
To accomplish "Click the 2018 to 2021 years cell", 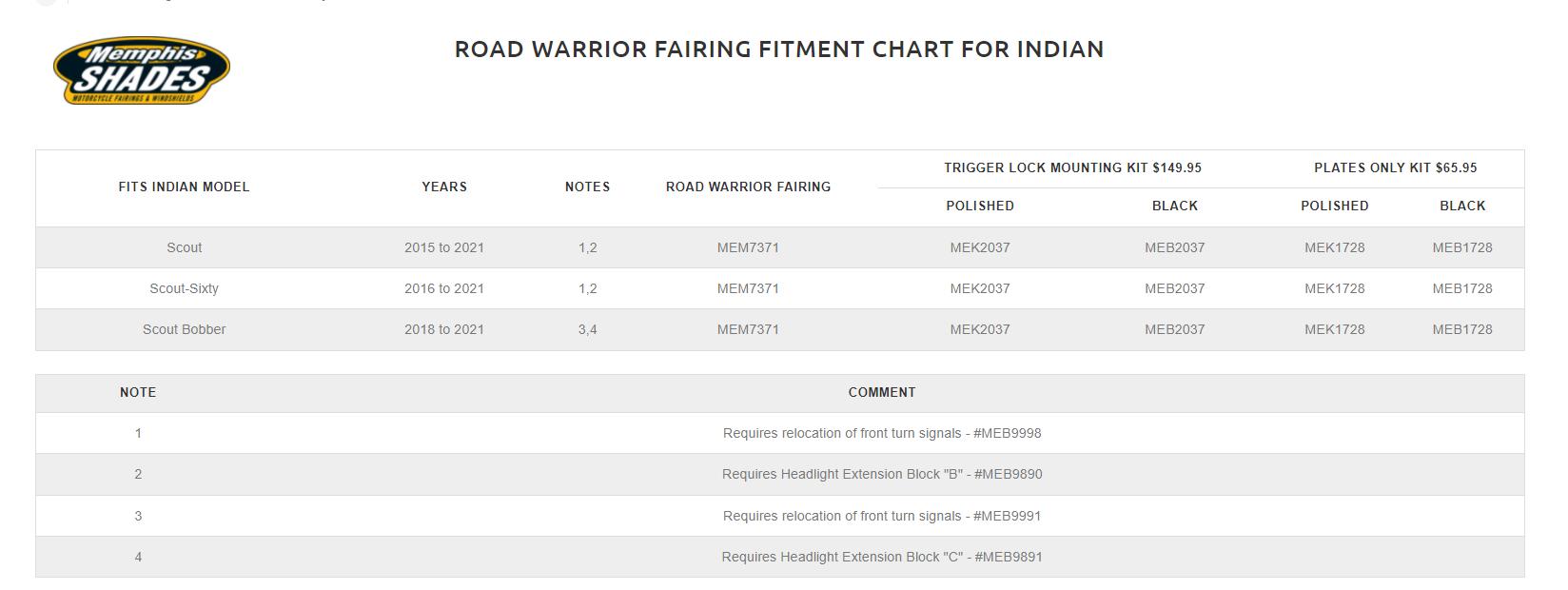I will (x=444, y=329).
